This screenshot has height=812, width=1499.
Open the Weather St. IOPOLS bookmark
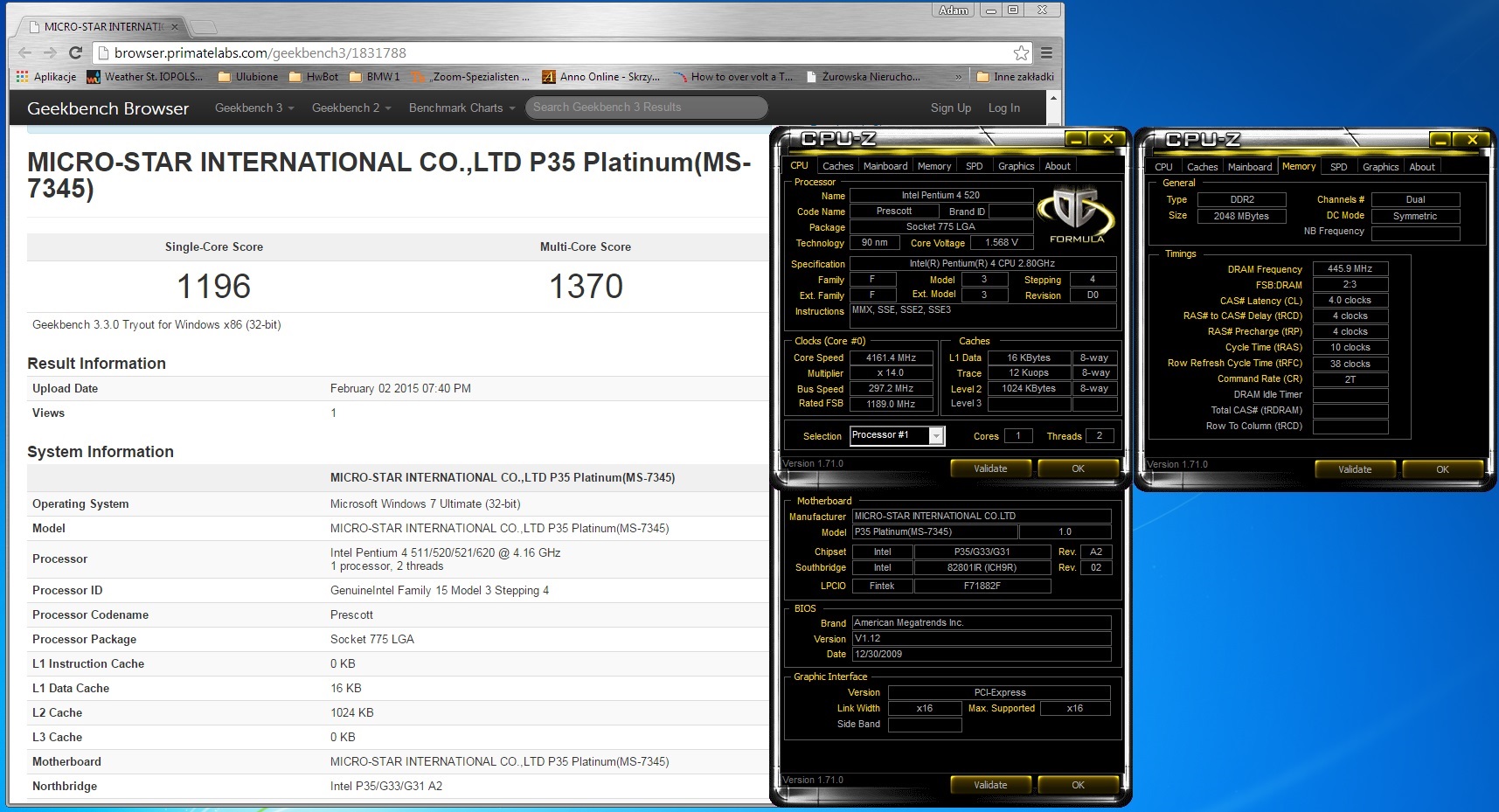pyautogui.click(x=145, y=77)
